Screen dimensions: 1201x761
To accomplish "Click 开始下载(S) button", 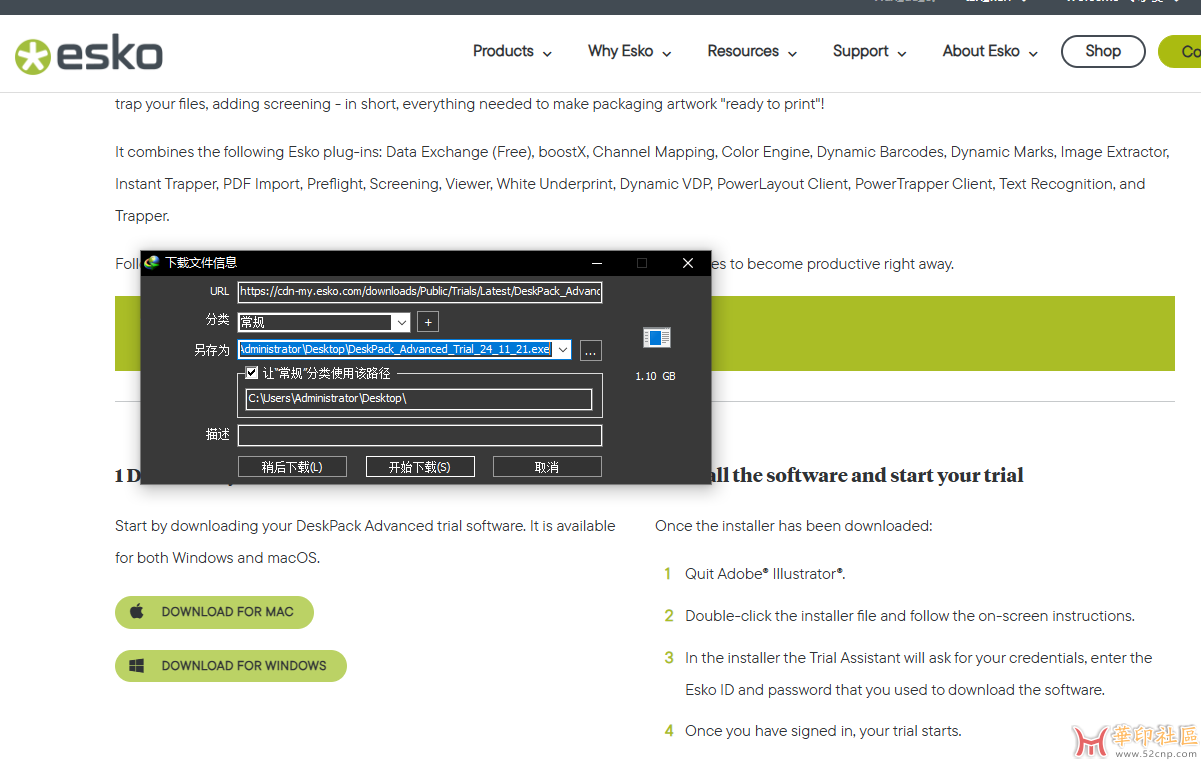I will 420,467.
